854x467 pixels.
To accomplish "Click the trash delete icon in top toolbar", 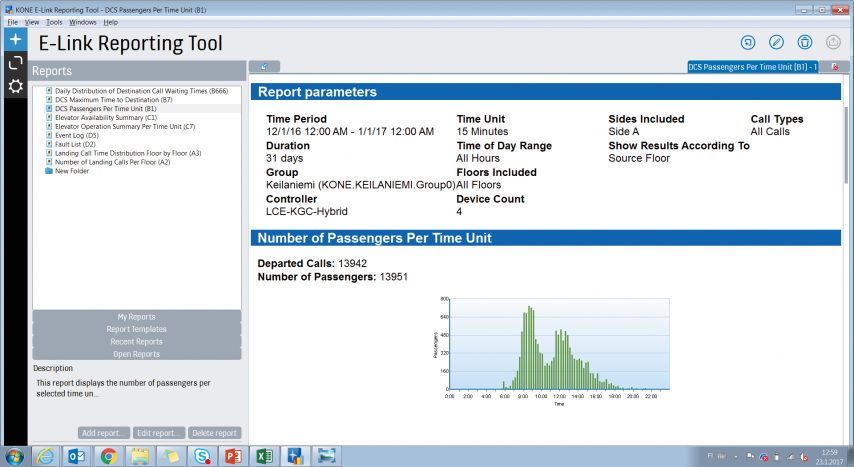I will 805,42.
